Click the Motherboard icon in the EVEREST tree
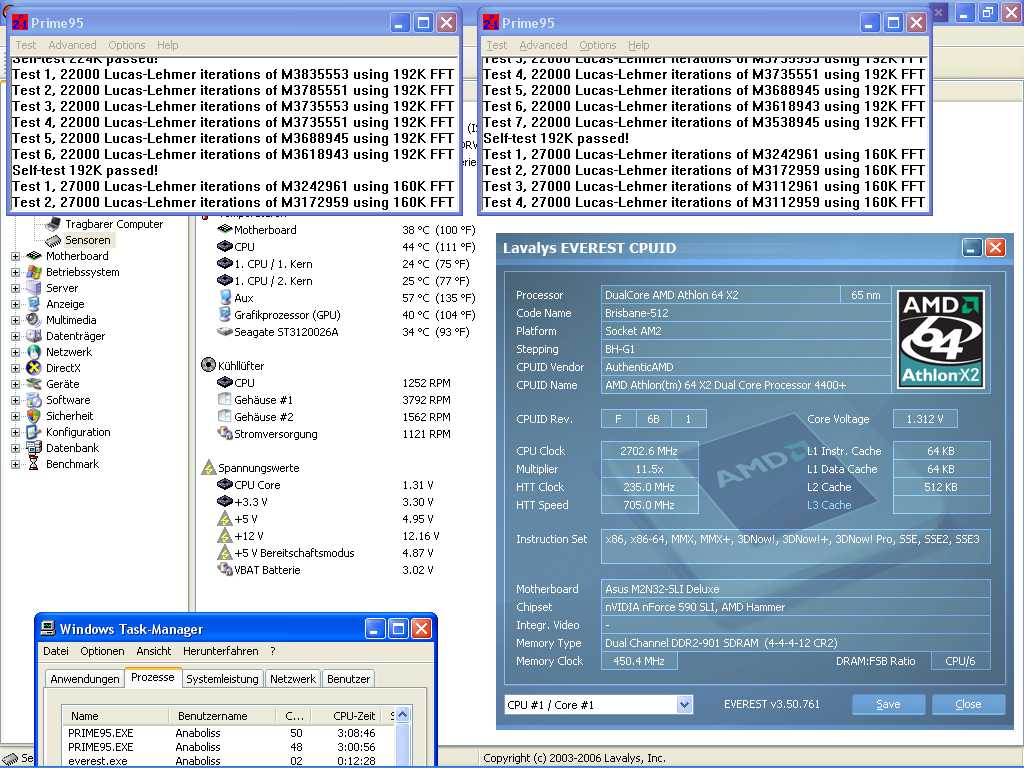The height and width of the screenshot is (768, 1024). [33, 256]
